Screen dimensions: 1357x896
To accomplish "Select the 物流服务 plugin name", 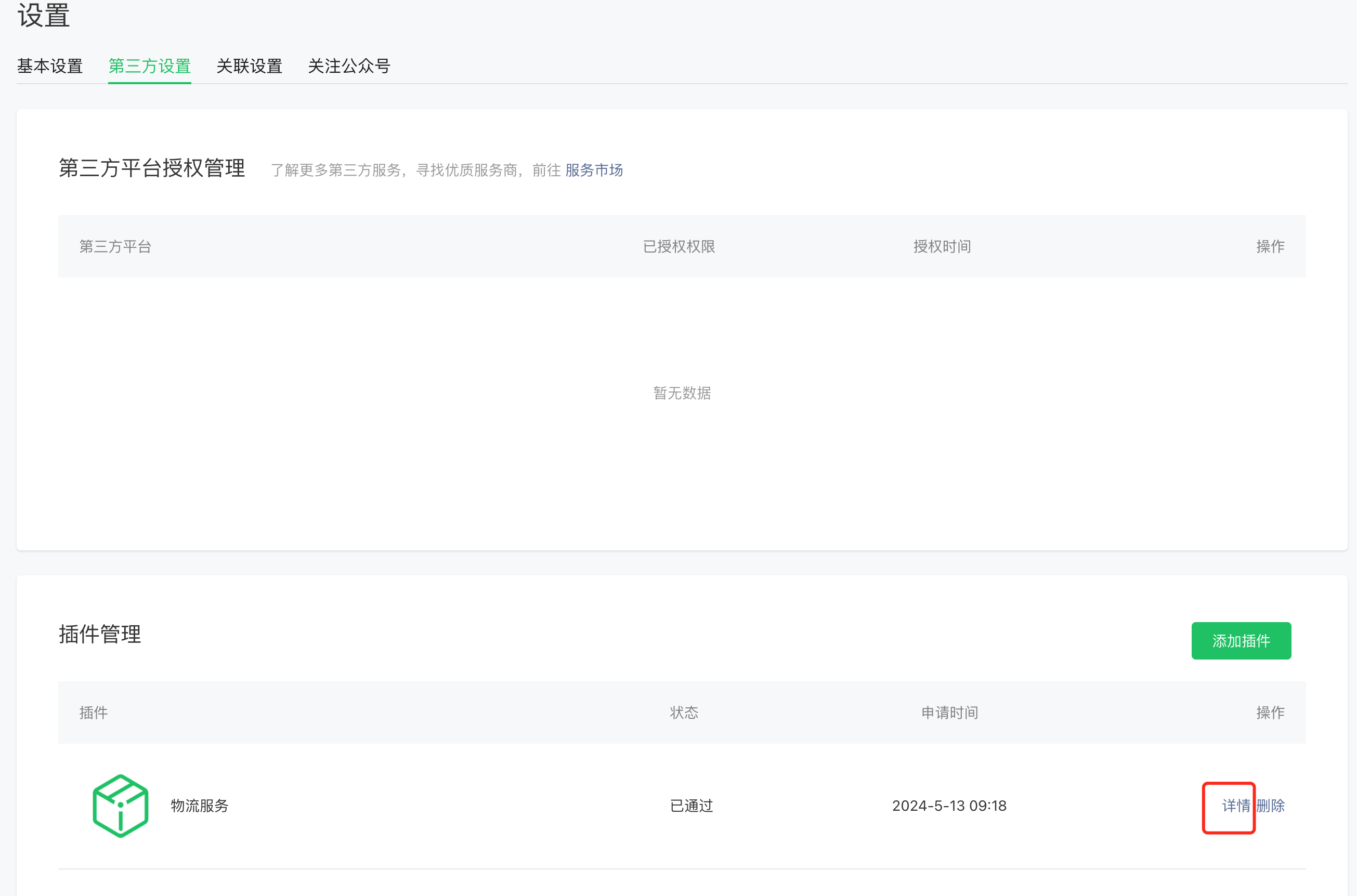I will point(200,806).
